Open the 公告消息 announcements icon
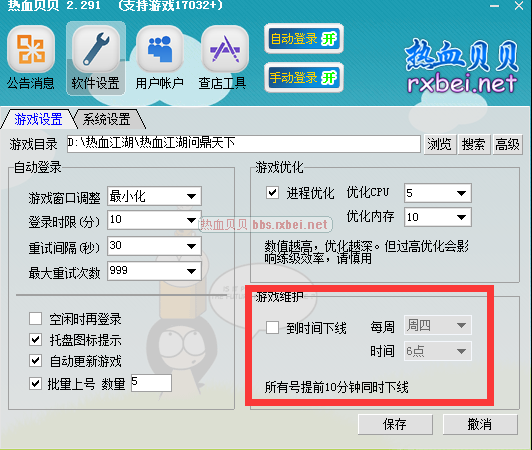The image size is (532, 450). pos(31,50)
